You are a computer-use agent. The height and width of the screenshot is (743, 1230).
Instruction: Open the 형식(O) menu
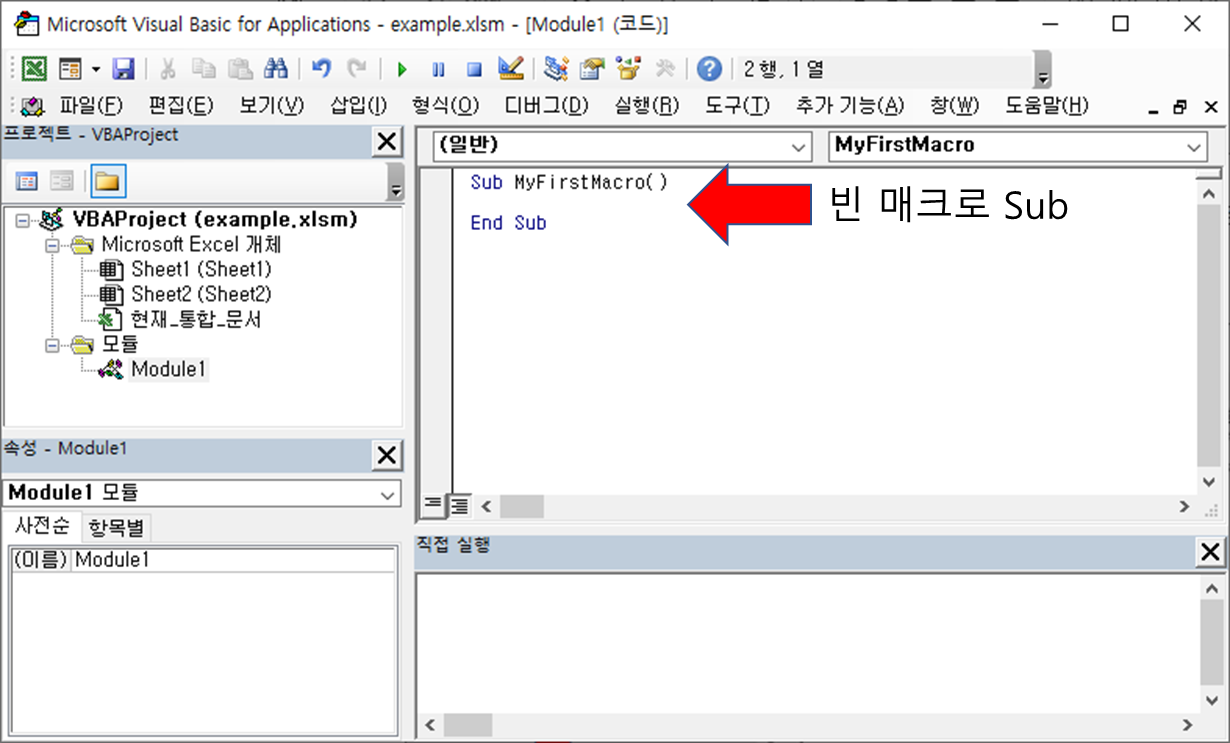pyautogui.click(x=445, y=106)
